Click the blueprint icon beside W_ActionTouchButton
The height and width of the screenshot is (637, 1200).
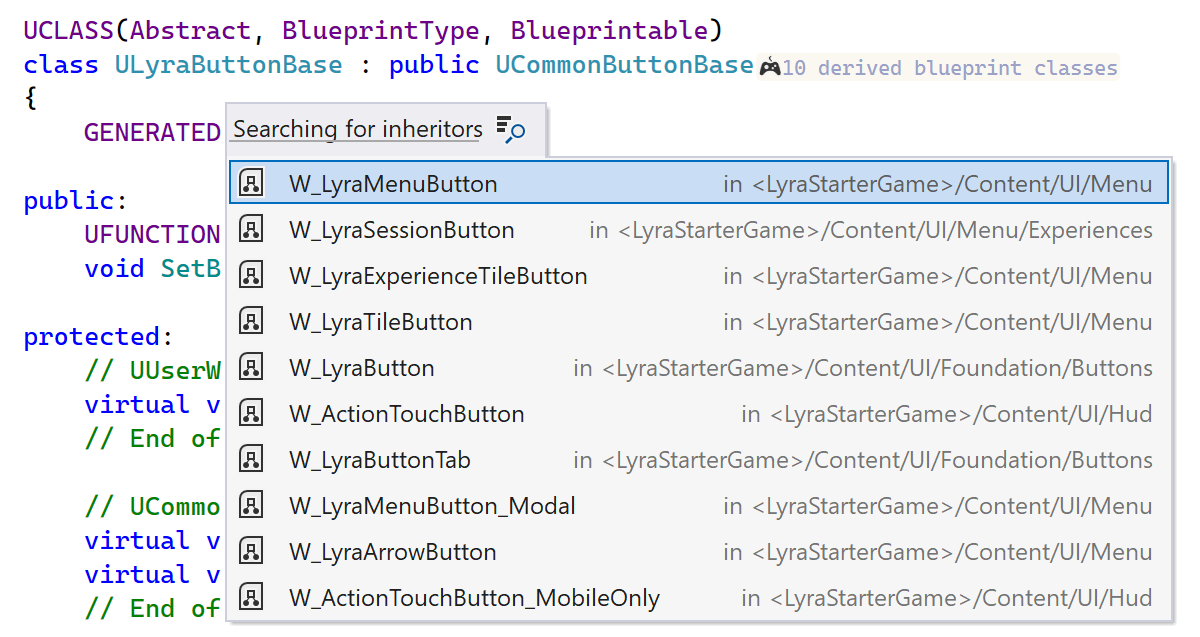(x=252, y=413)
